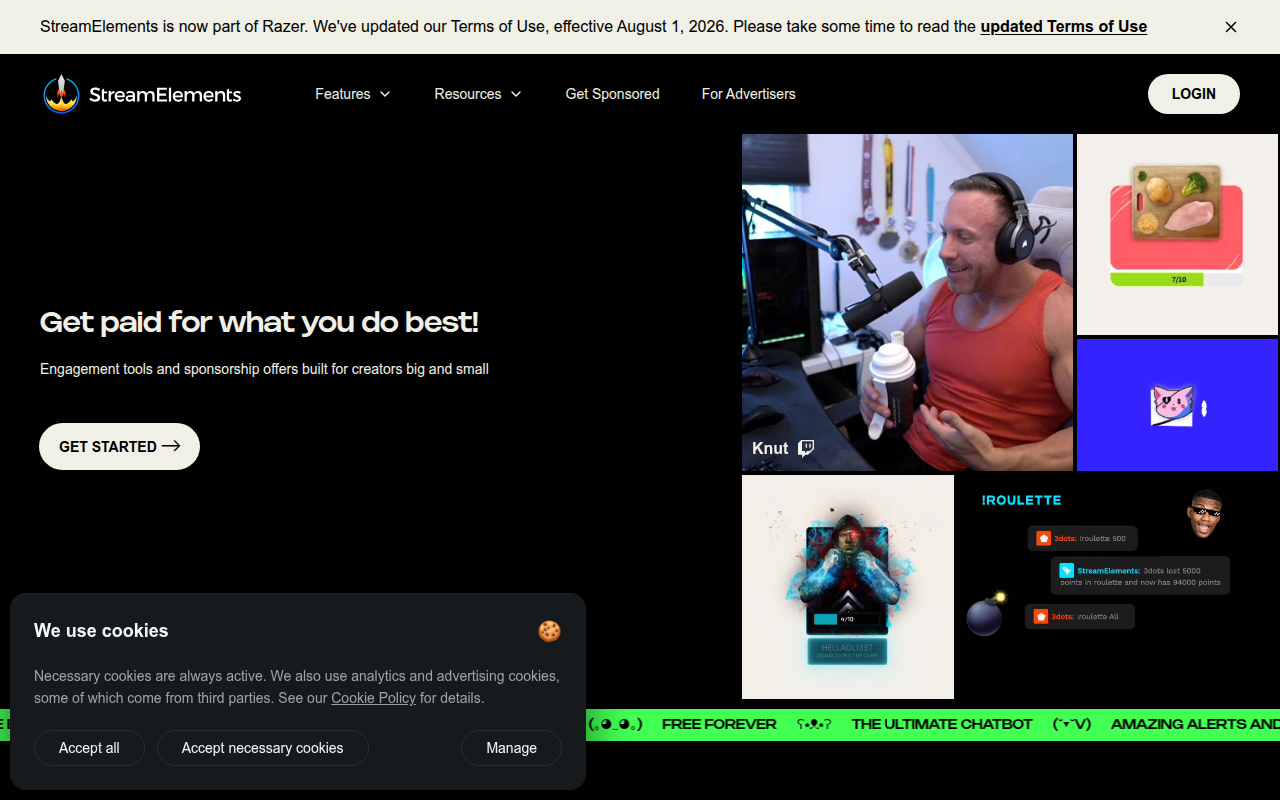Click the 'Get paid for what you do best!' headline
This screenshot has width=1280, height=800.
point(259,322)
